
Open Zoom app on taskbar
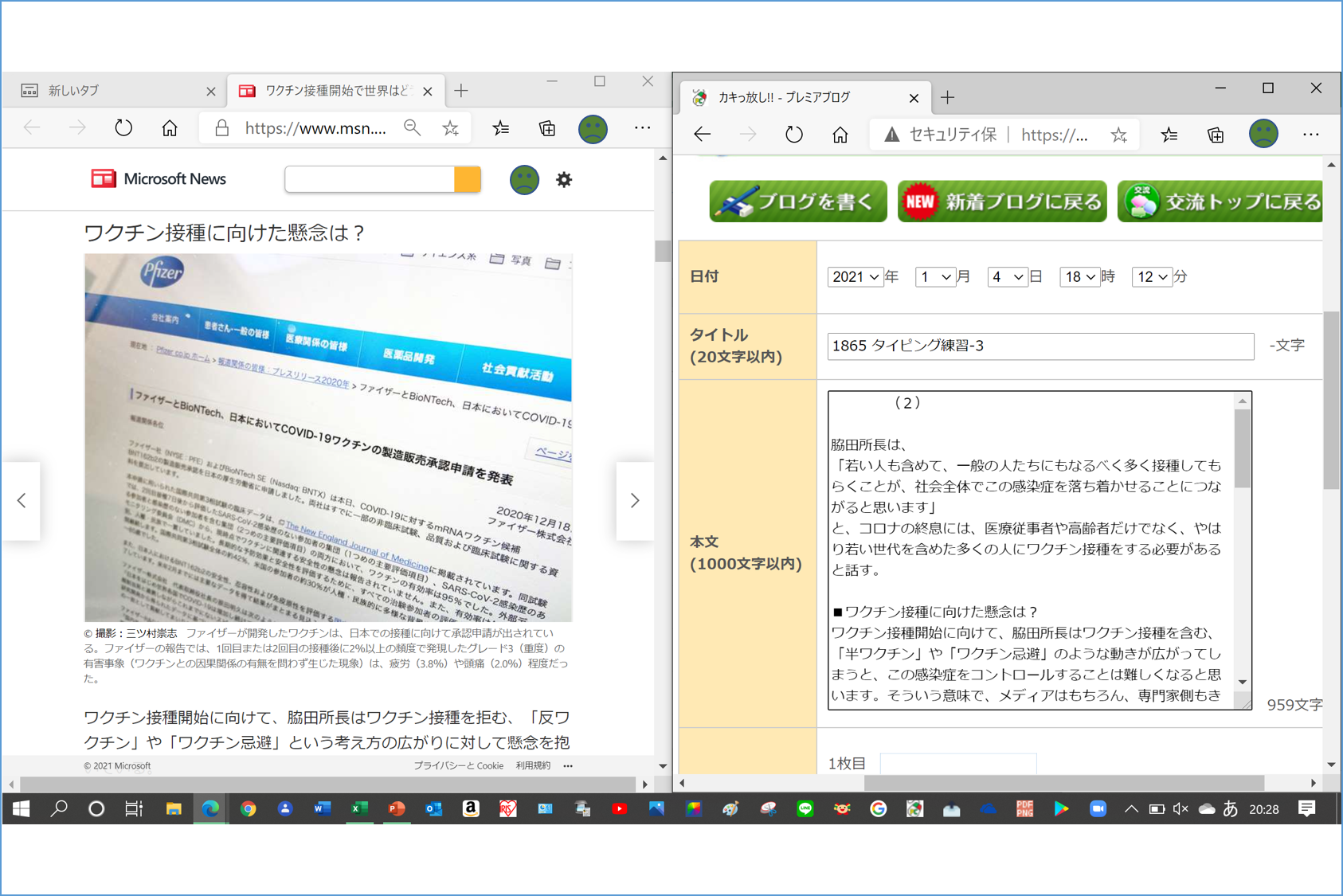tap(1098, 809)
